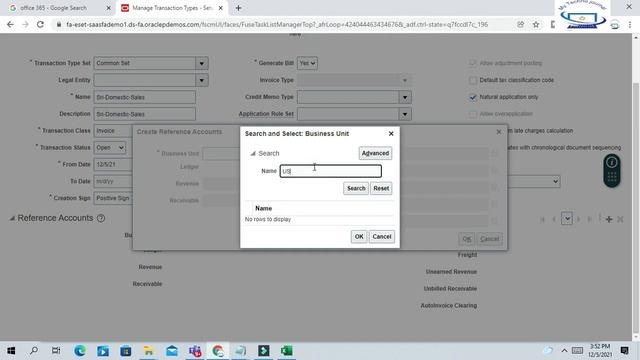The image size is (640, 360).
Task: Go back in browser
Action: 10,24
